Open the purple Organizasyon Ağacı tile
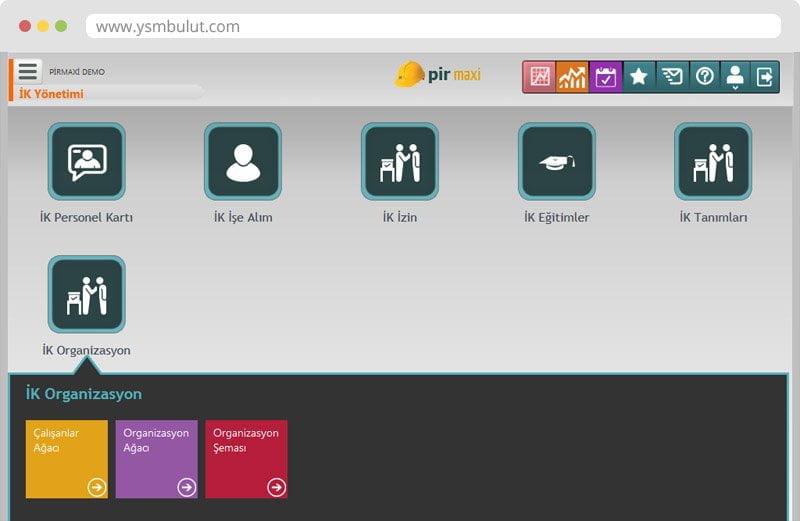800x521 pixels. 156,459
